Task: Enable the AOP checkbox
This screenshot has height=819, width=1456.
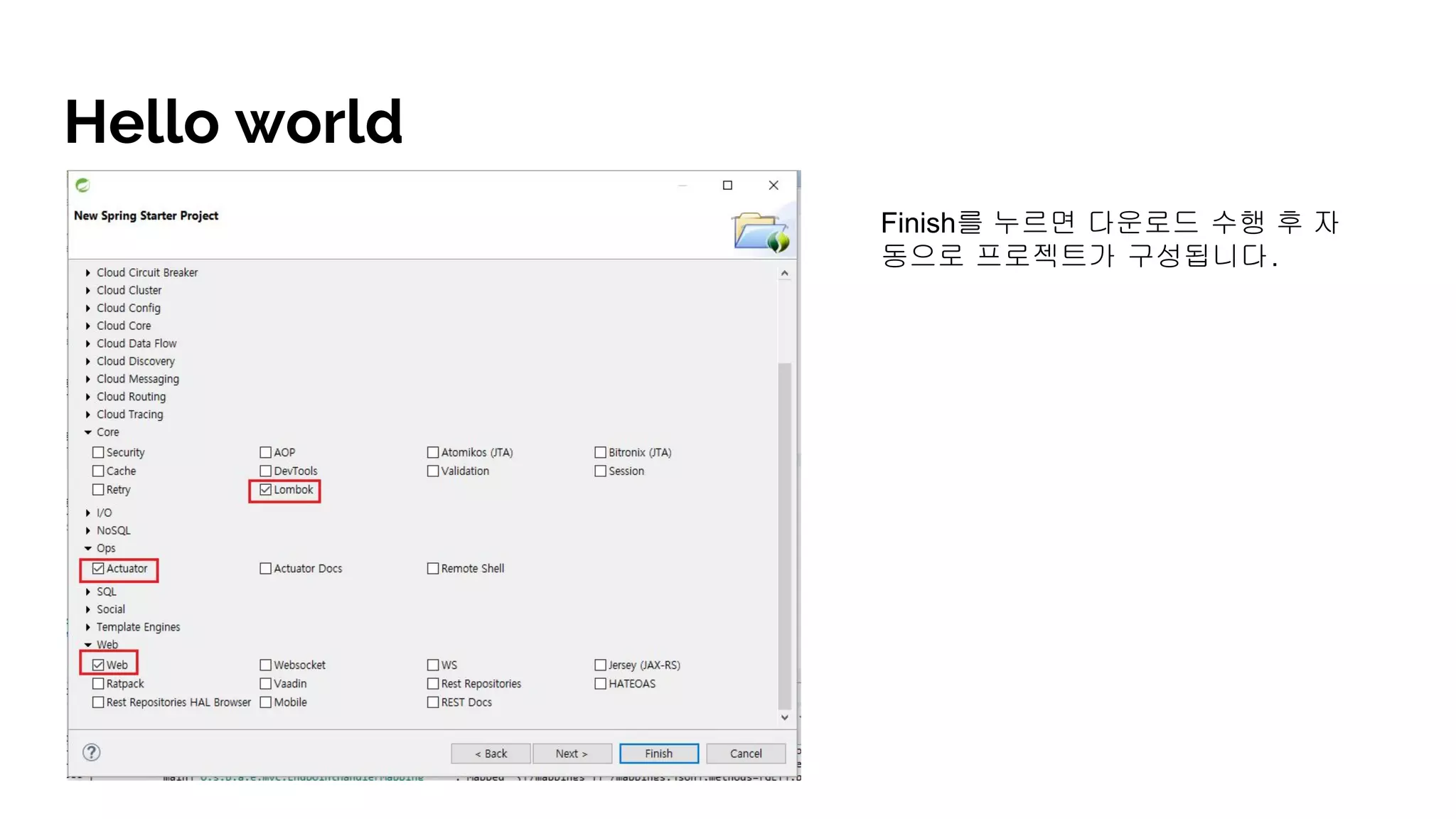Action: [x=265, y=452]
